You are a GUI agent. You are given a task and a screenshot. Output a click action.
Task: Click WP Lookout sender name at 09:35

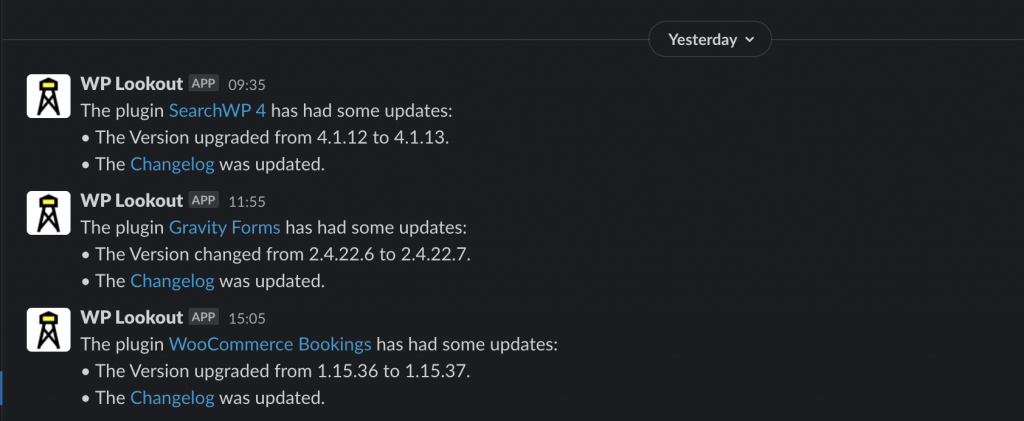pyautogui.click(x=132, y=84)
